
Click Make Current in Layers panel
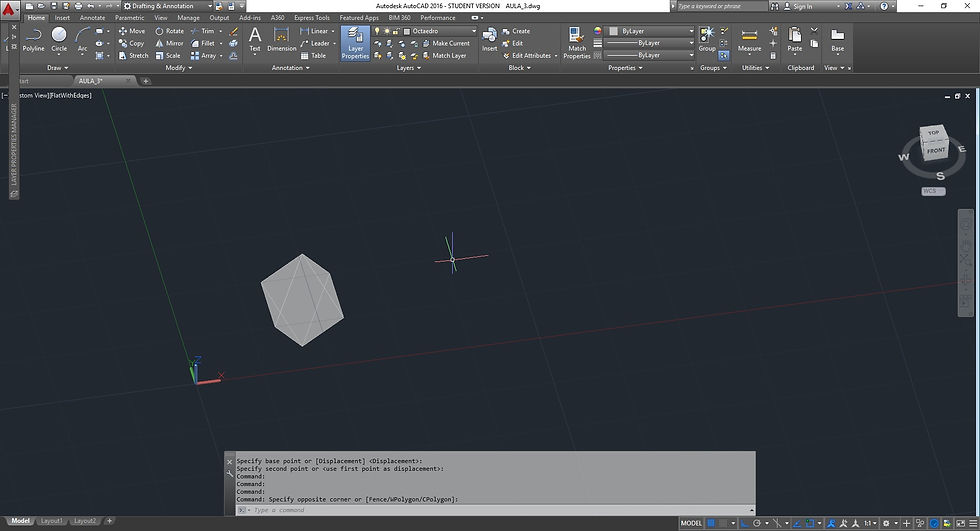point(450,43)
